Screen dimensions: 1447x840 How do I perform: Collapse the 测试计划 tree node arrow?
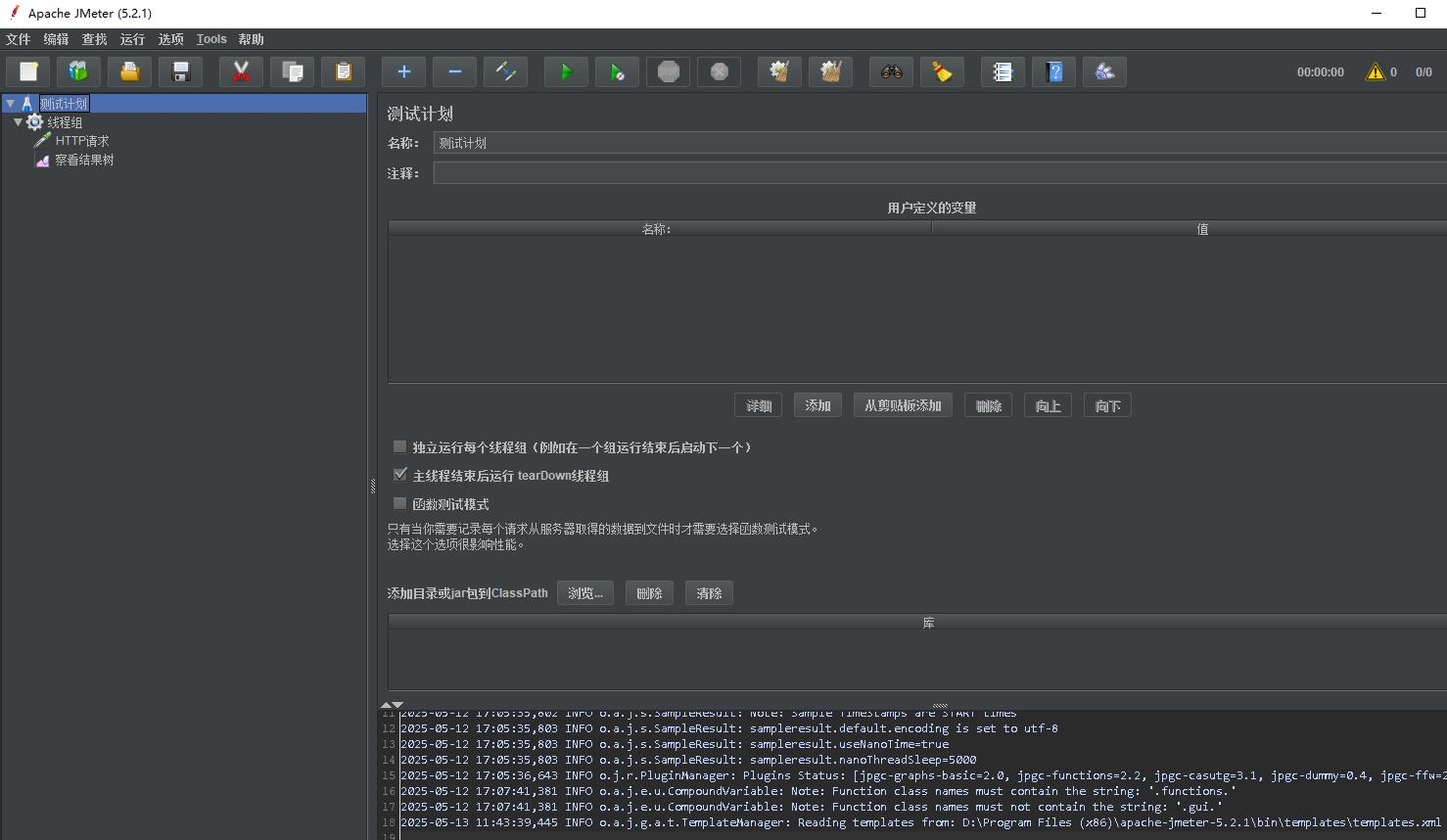pyautogui.click(x=10, y=103)
